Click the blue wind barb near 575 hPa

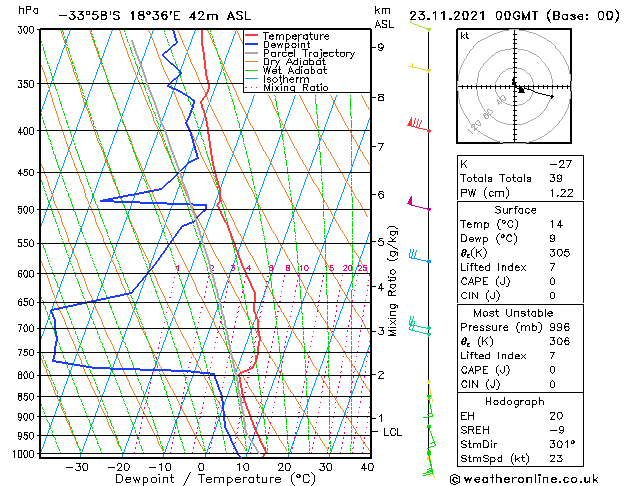pos(420,256)
